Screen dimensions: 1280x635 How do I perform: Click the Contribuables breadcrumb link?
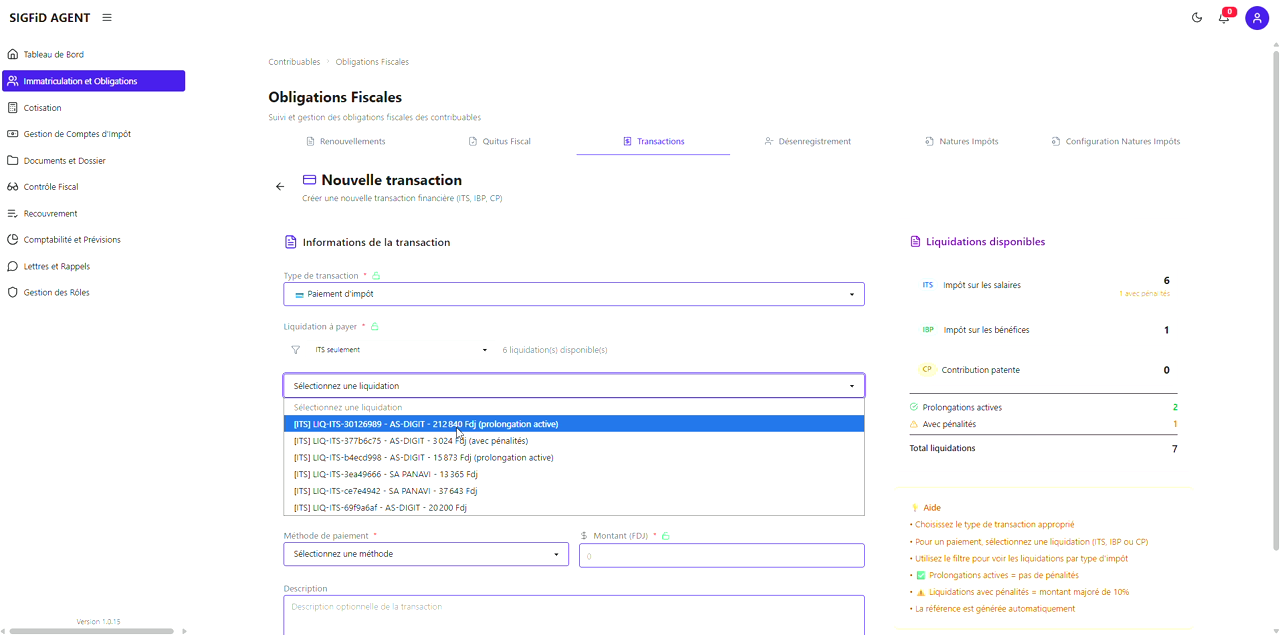(x=294, y=62)
